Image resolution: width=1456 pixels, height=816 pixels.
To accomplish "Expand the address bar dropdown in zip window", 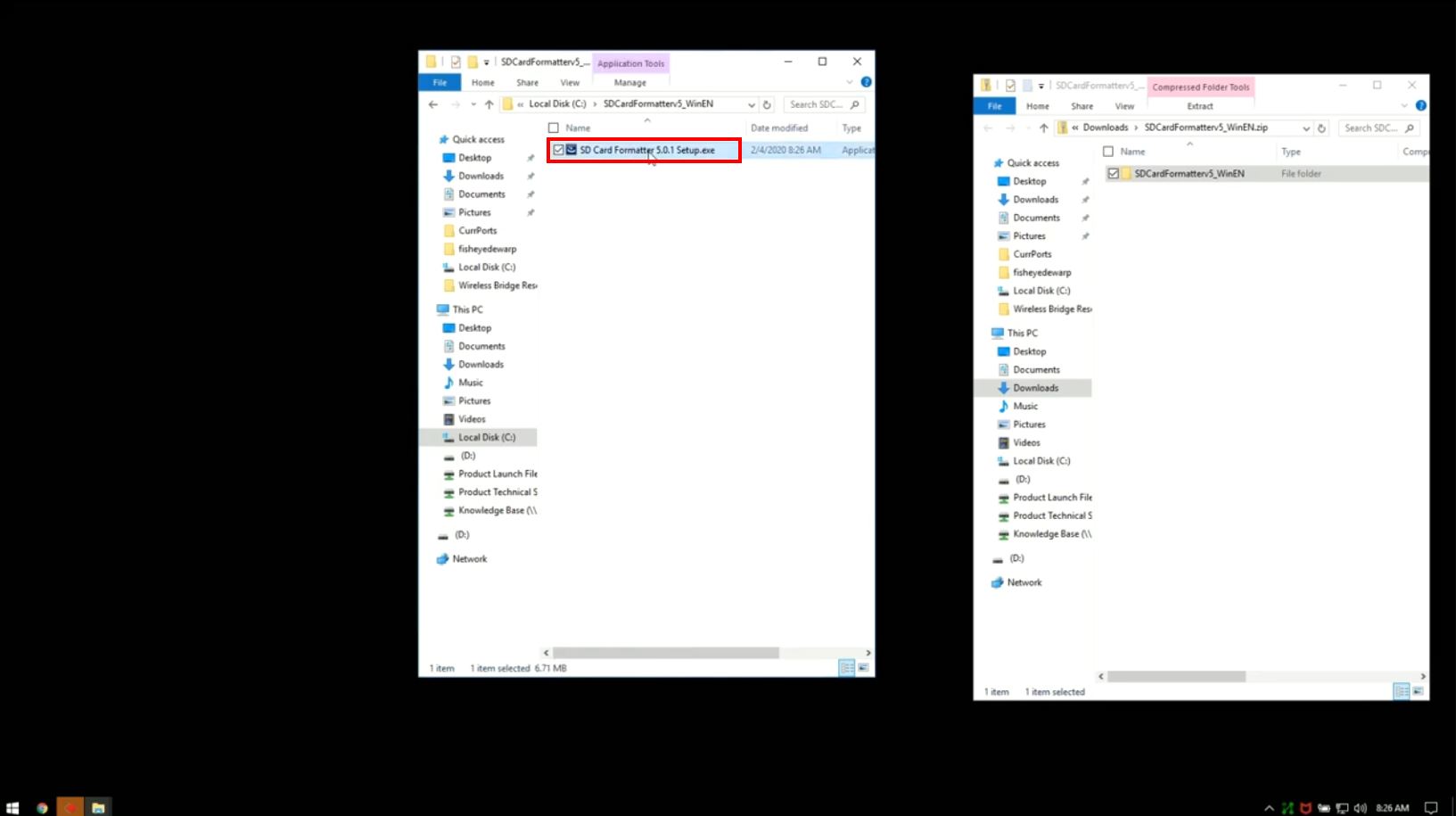I will pos(1306,128).
